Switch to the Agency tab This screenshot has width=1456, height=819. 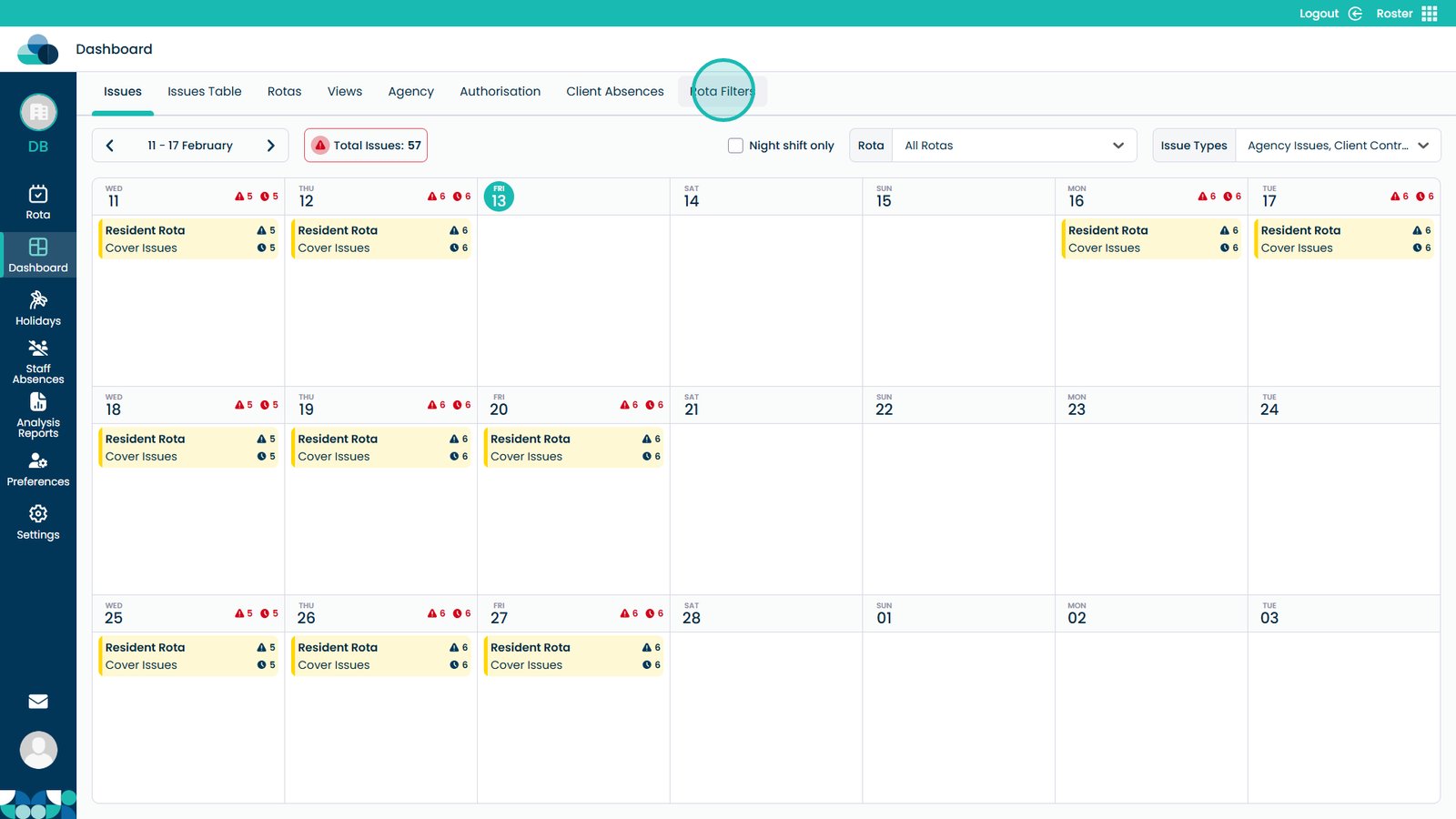tap(410, 92)
